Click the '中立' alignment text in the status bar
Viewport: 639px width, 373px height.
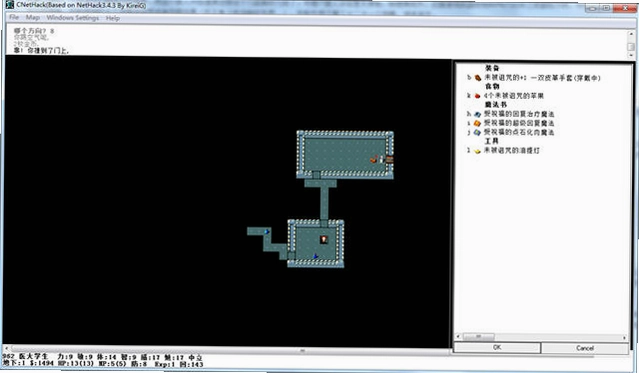tap(195, 357)
